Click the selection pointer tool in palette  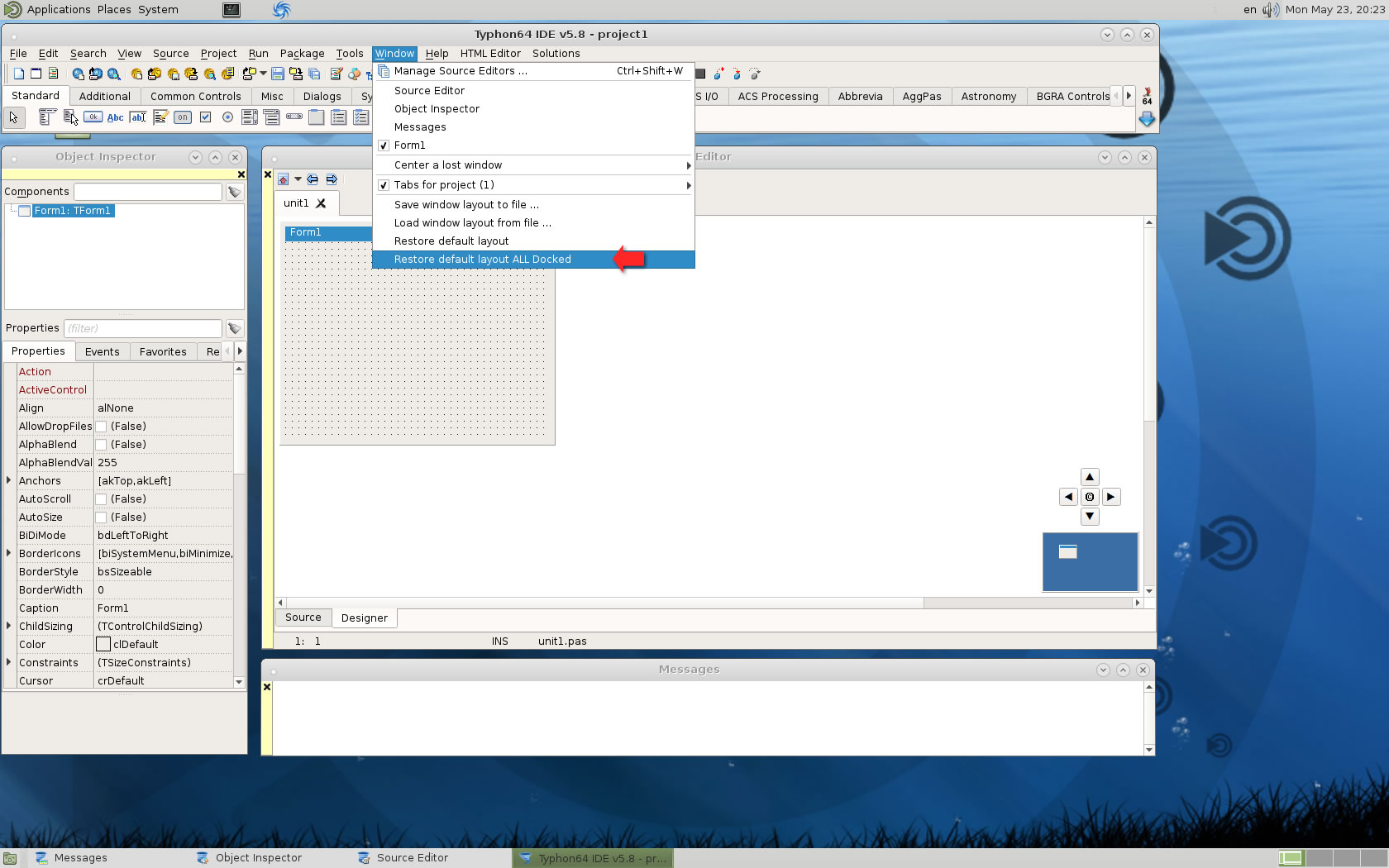point(15,117)
